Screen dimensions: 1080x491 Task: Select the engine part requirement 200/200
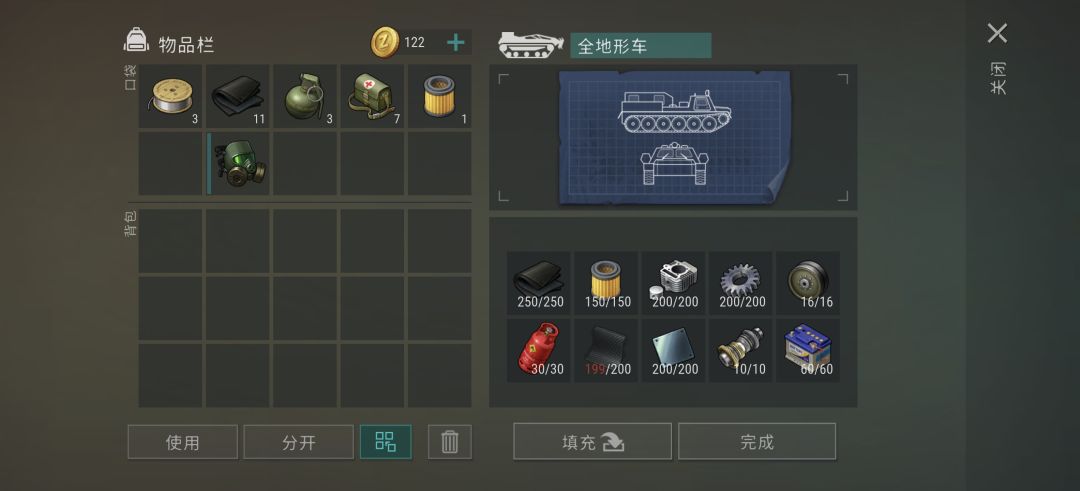pos(673,283)
